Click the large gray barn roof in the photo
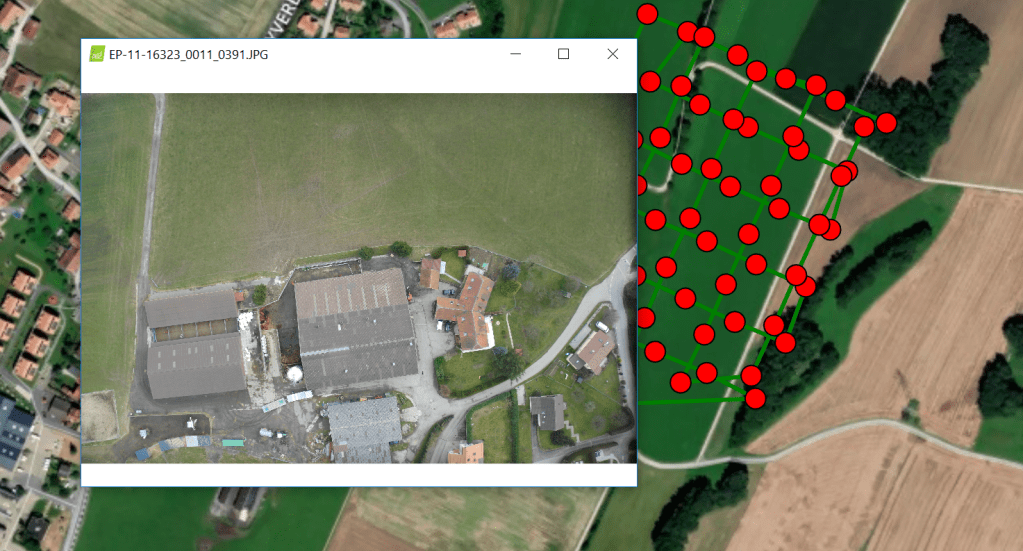 pos(356,327)
